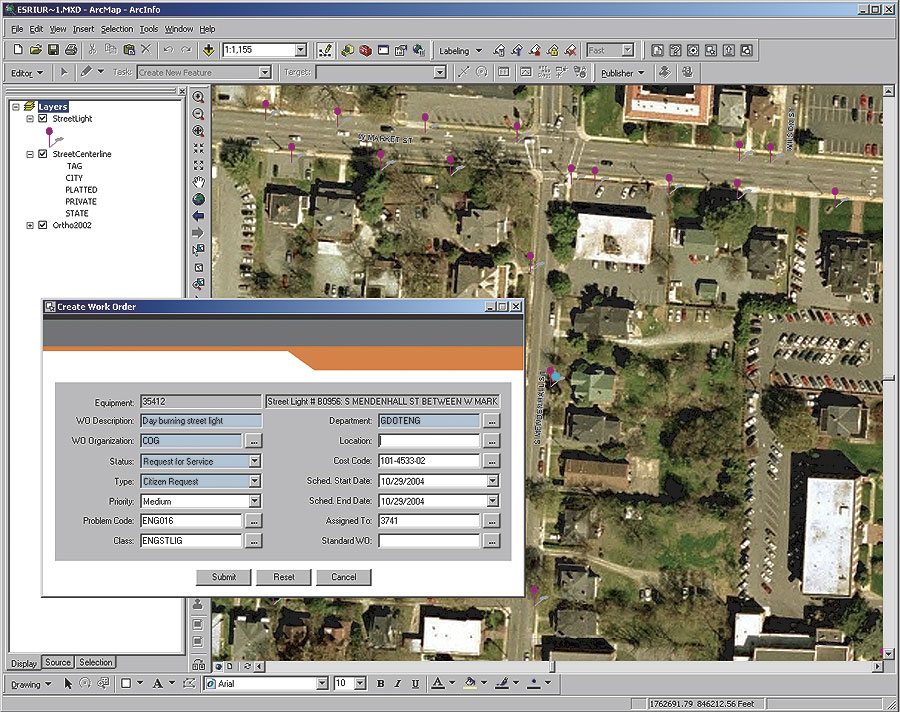Screen dimensions: 900x712
Task: Click the Location input field
Action: (428, 441)
